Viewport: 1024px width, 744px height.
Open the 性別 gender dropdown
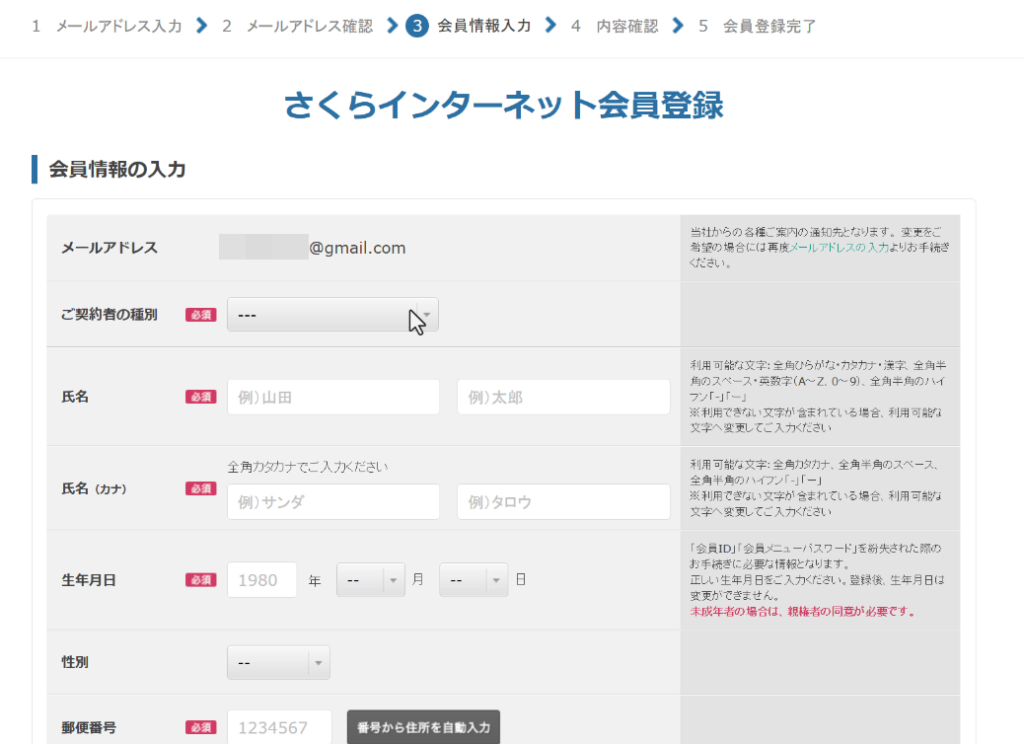[x=278, y=662]
